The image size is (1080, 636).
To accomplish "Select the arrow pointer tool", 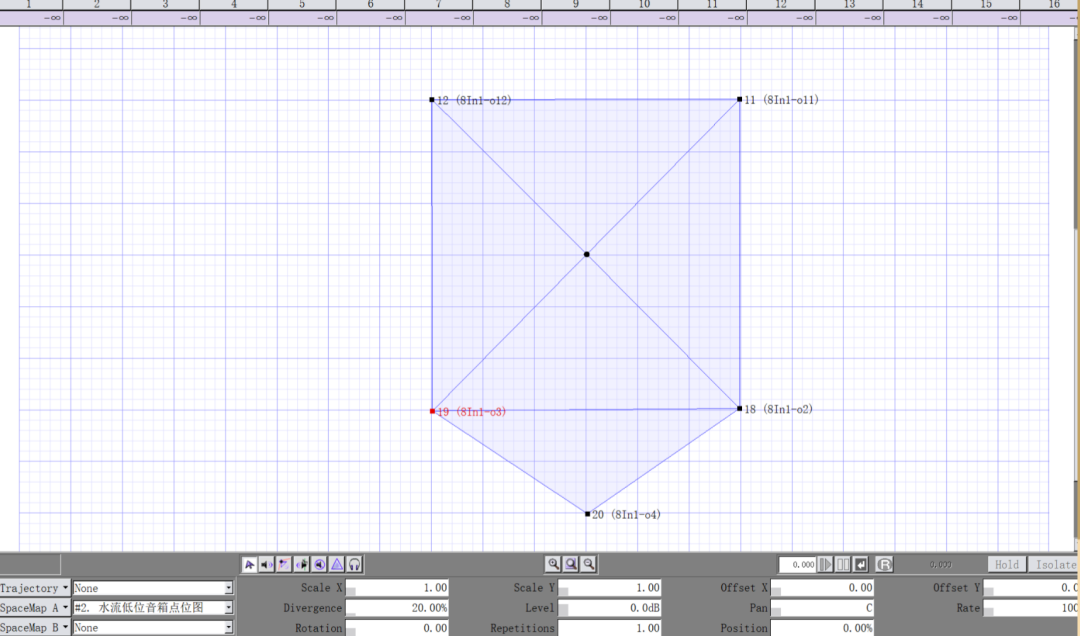I will click(250, 565).
